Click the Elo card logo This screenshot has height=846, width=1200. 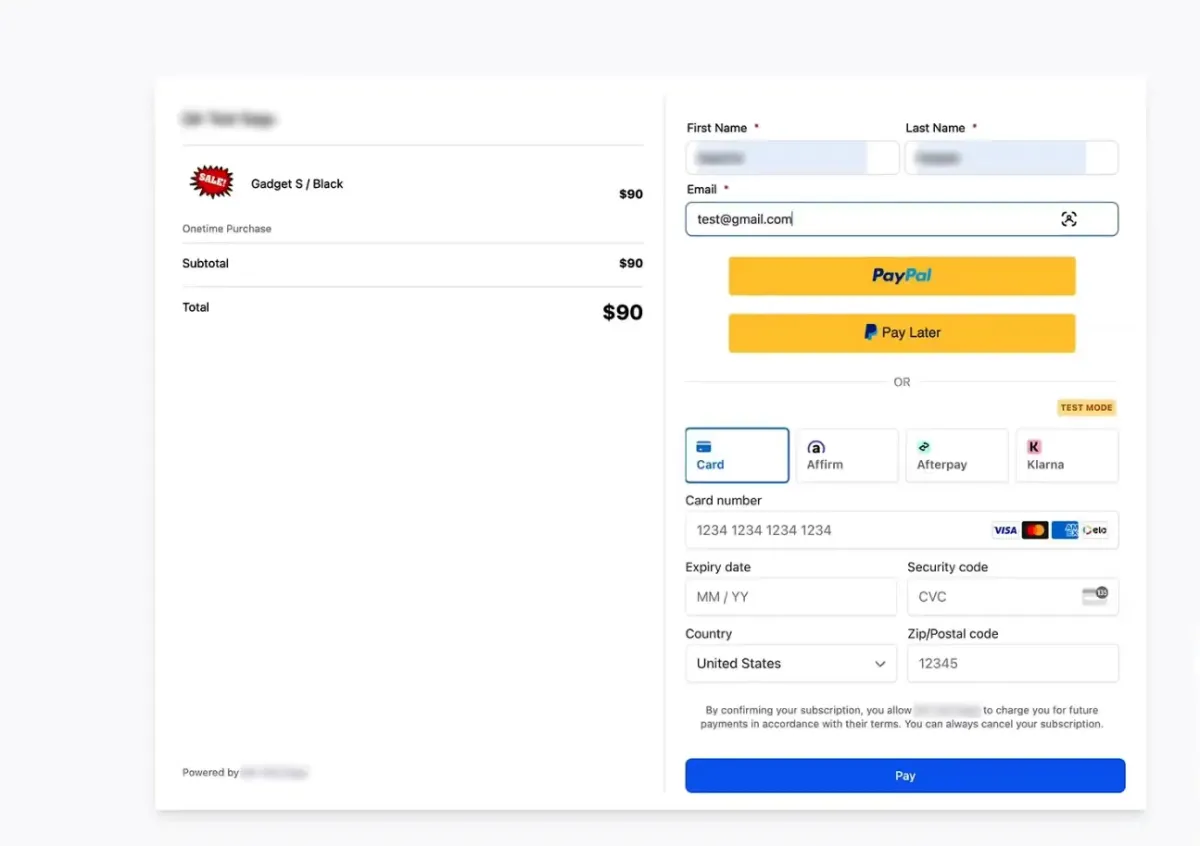pyautogui.click(x=1095, y=530)
